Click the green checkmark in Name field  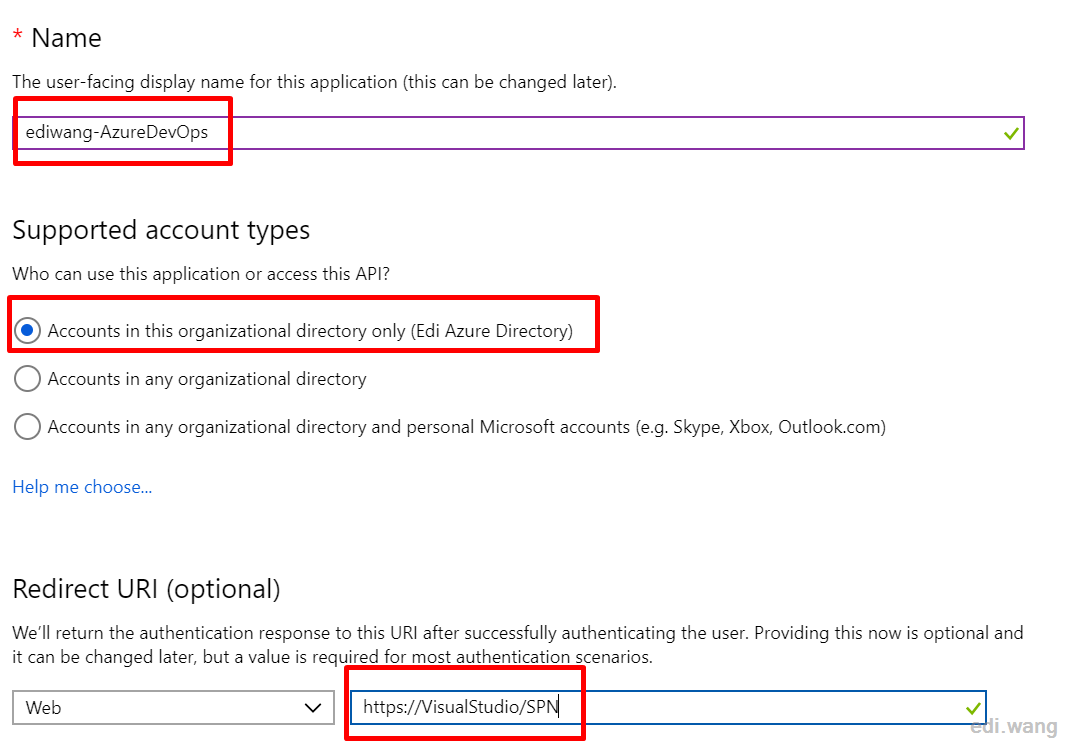(x=1011, y=134)
